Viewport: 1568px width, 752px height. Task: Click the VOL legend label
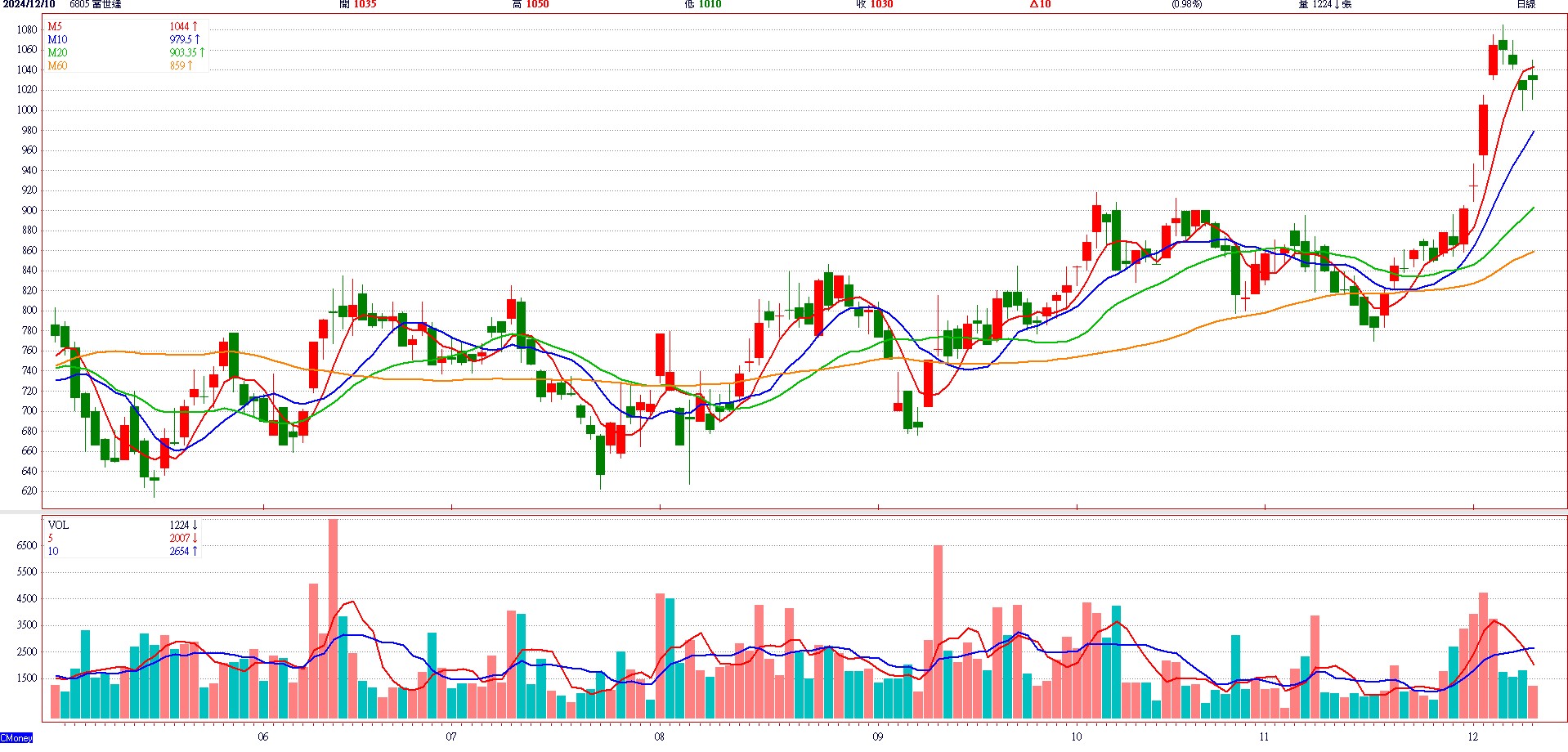pyautogui.click(x=58, y=526)
